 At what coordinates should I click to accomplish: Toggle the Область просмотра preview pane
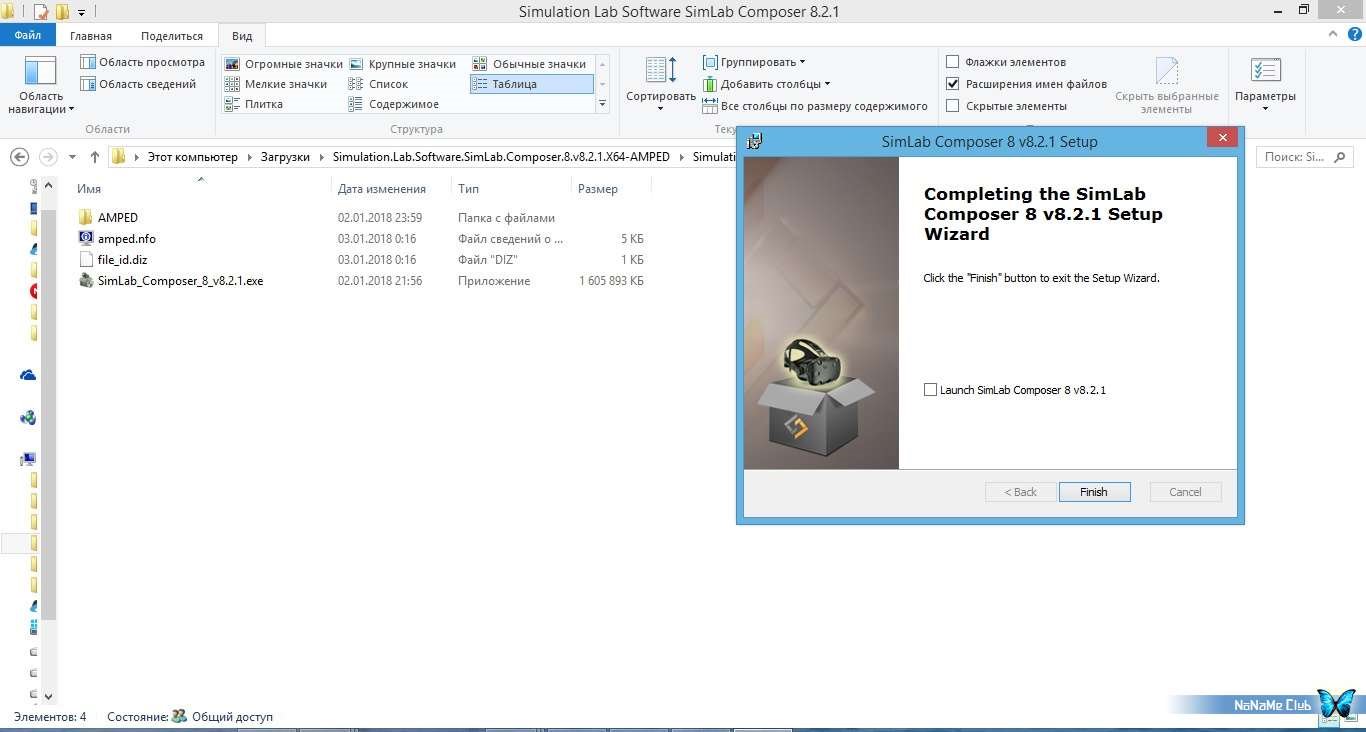point(142,62)
